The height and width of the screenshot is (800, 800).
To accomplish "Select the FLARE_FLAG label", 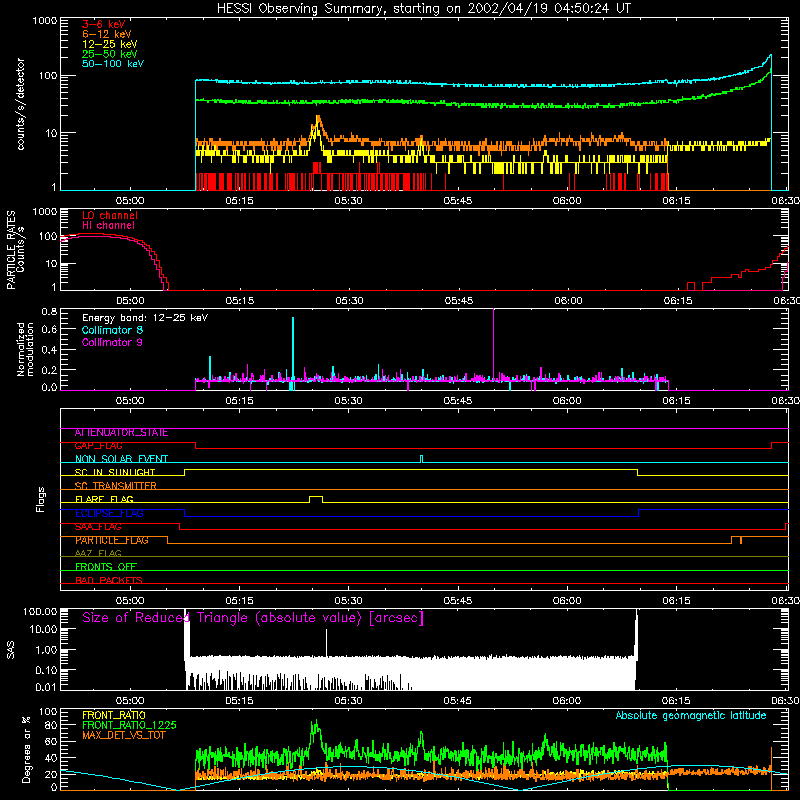I will click(104, 499).
